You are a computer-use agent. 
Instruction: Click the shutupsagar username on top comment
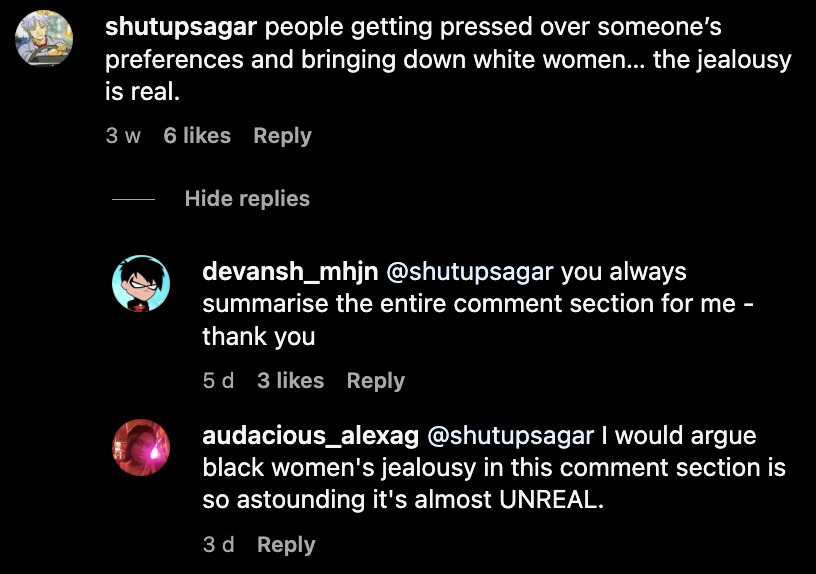pos(181,27)
